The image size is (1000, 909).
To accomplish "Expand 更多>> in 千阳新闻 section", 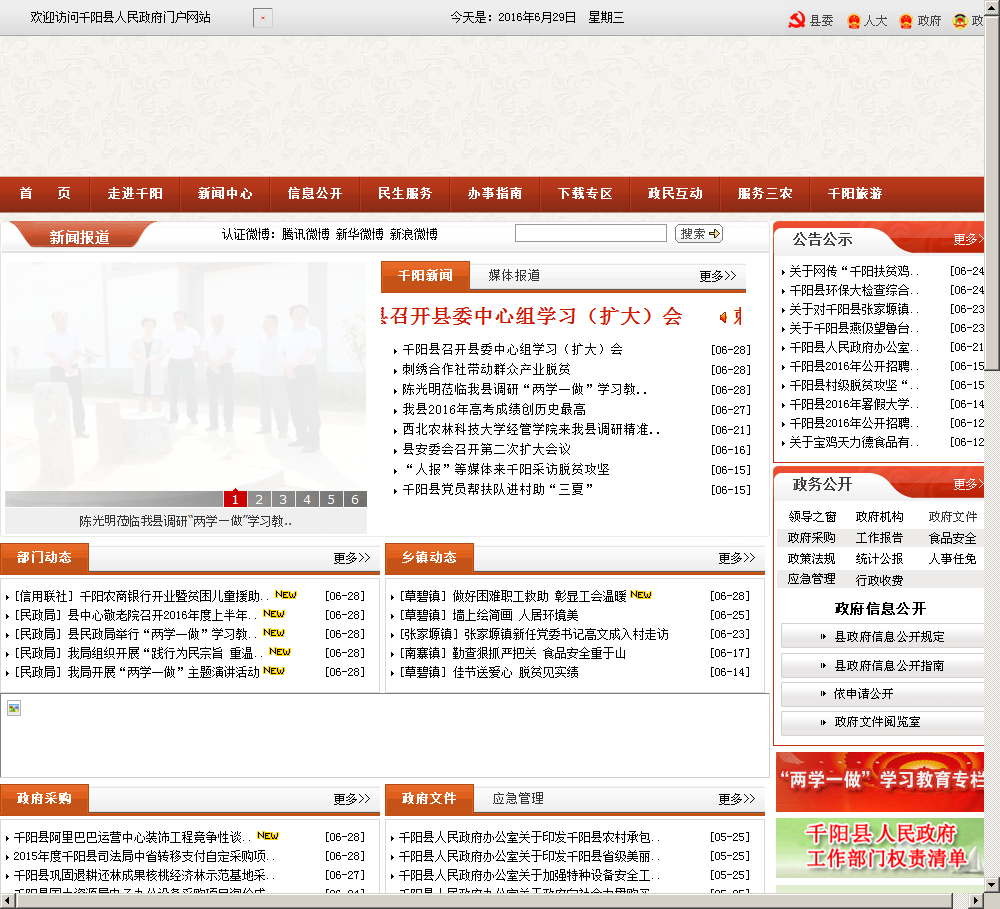I will click(x=718, y=276).
